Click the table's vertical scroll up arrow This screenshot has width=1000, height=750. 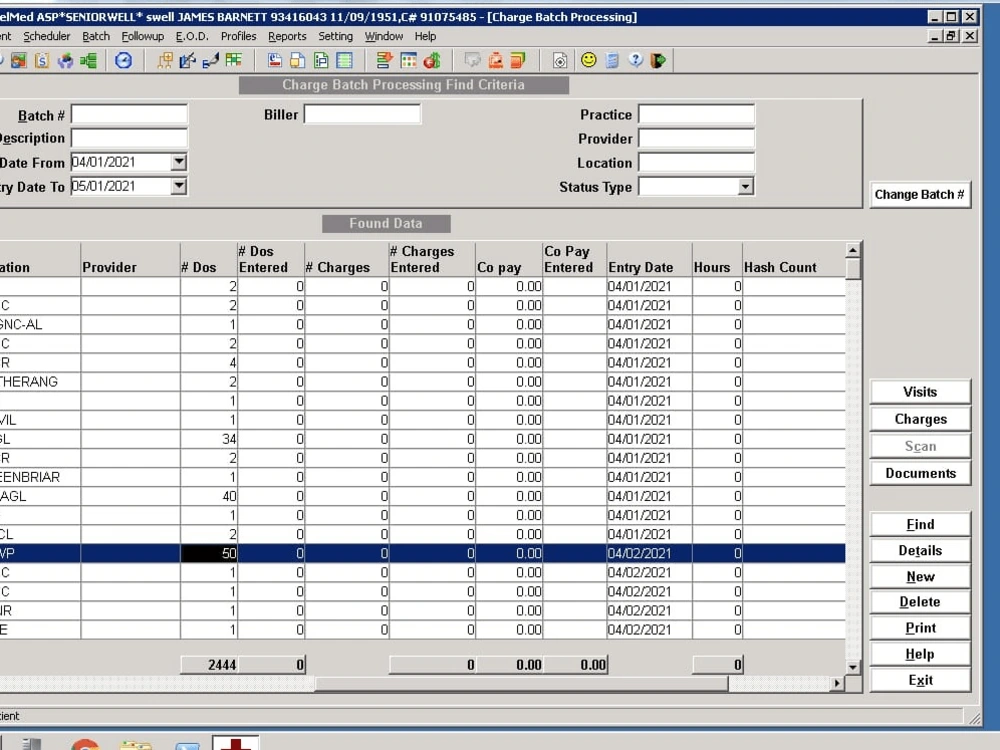pos(853,250)
